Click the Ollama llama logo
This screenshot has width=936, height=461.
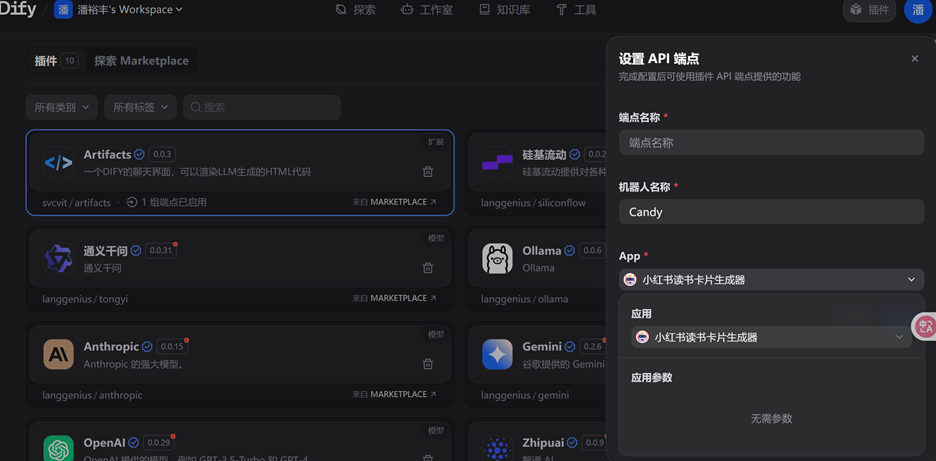[x=497, y=259]
